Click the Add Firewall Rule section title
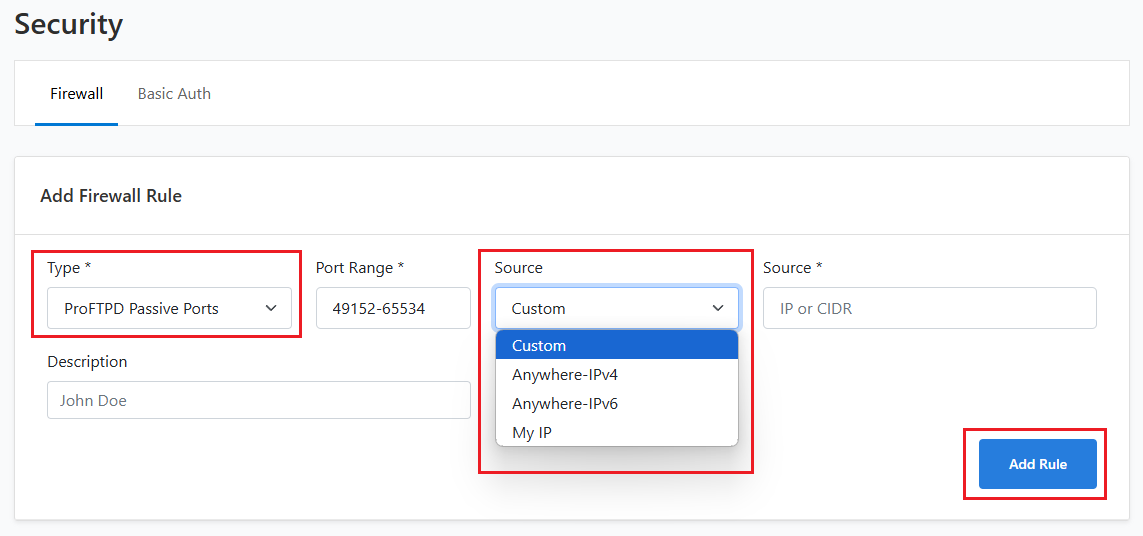The image size is (1143, 536). (x=111, y=196)
